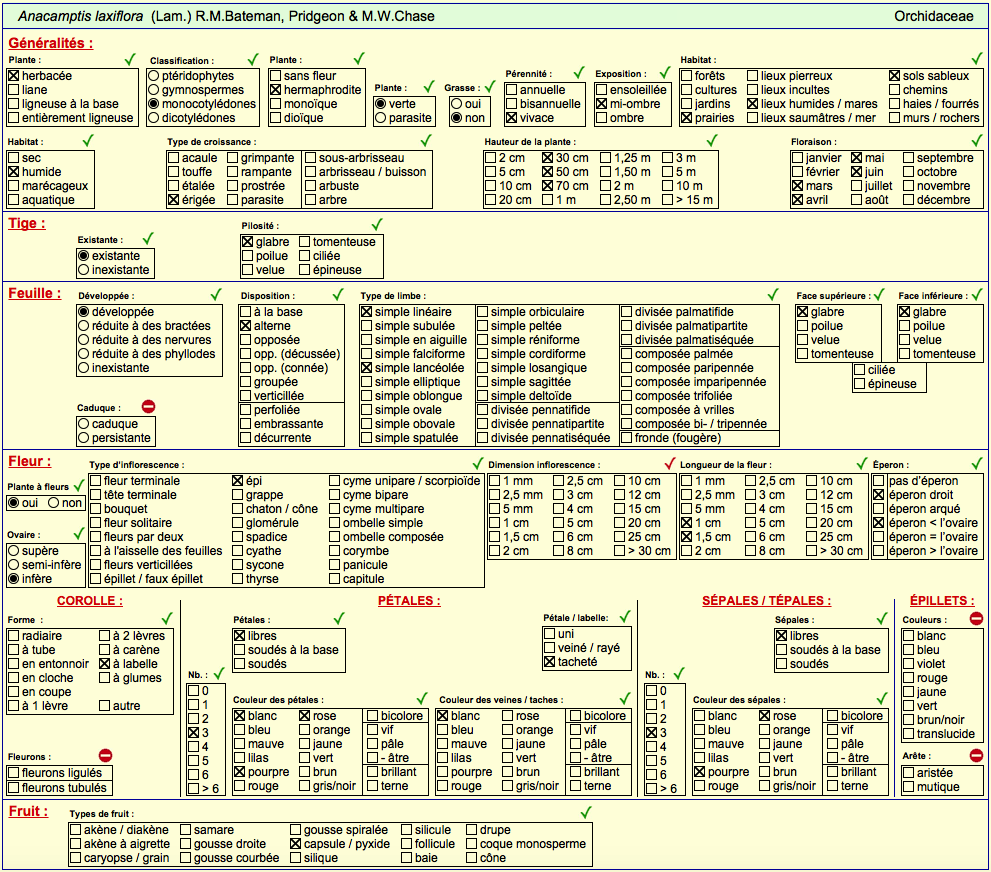This screenshot has width=991, height=872.
Task: Select the supère ovary radio button
Action: [x=14, y=551]
